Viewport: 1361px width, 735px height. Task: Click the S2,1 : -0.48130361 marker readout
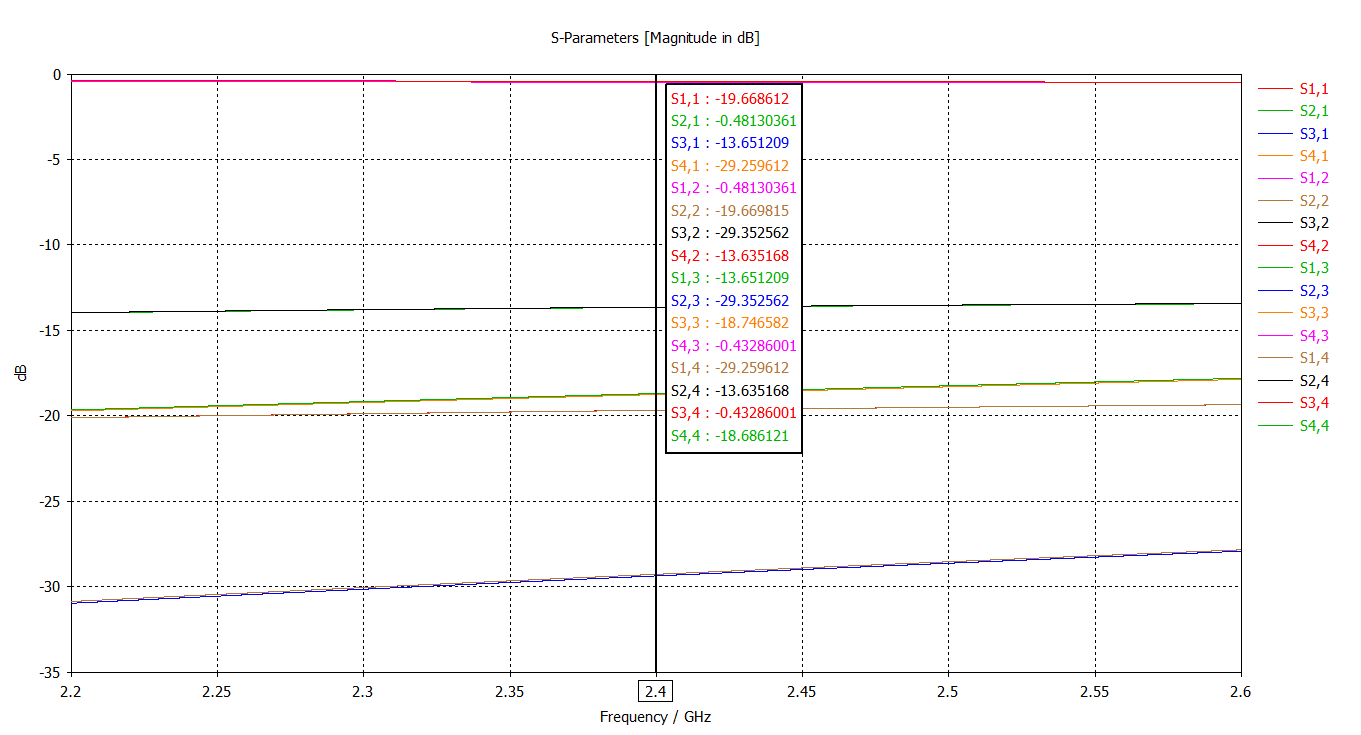click(x=733, y=121)
